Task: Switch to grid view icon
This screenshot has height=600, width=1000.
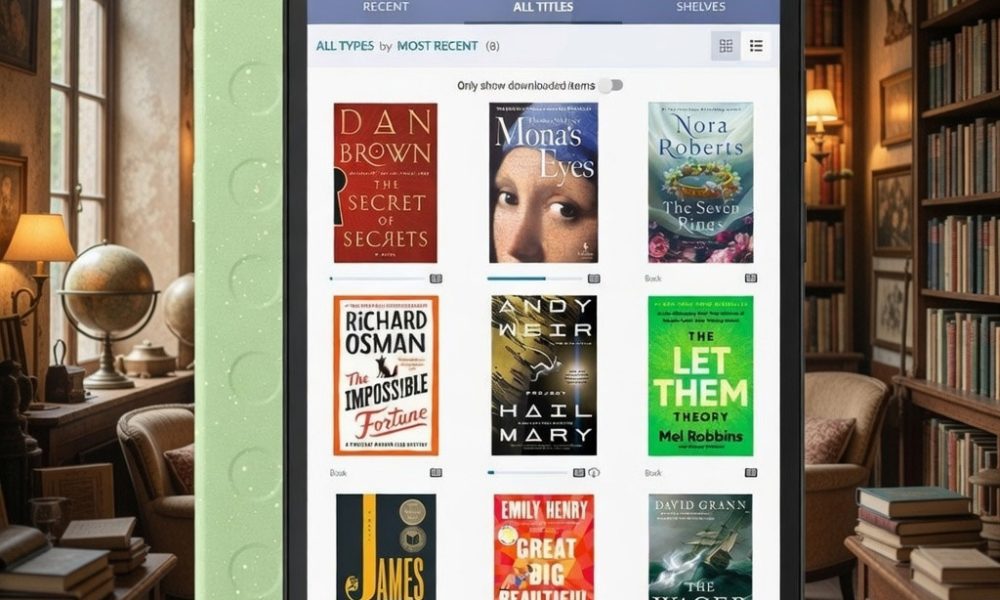Action: click(x=726, y=46)
